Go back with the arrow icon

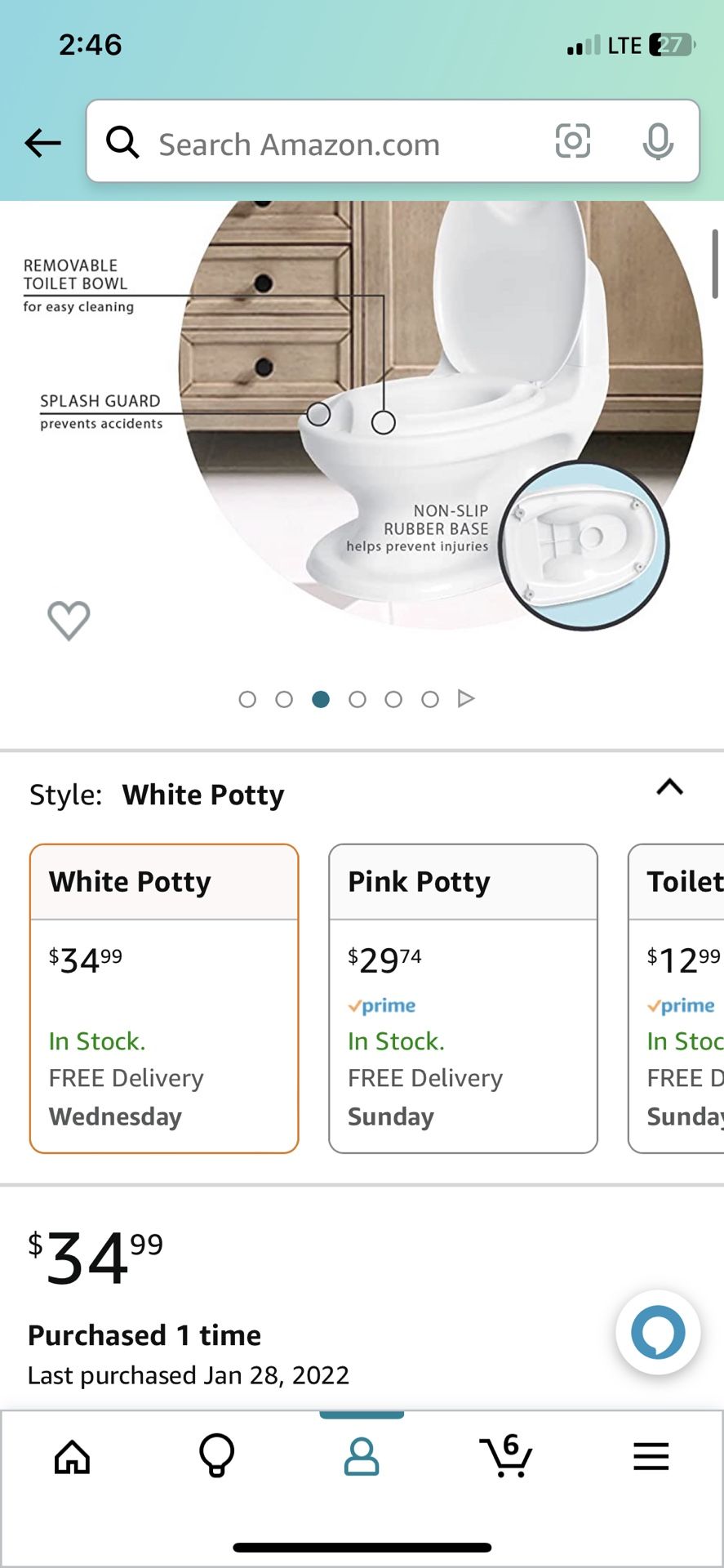click(42, 142)
